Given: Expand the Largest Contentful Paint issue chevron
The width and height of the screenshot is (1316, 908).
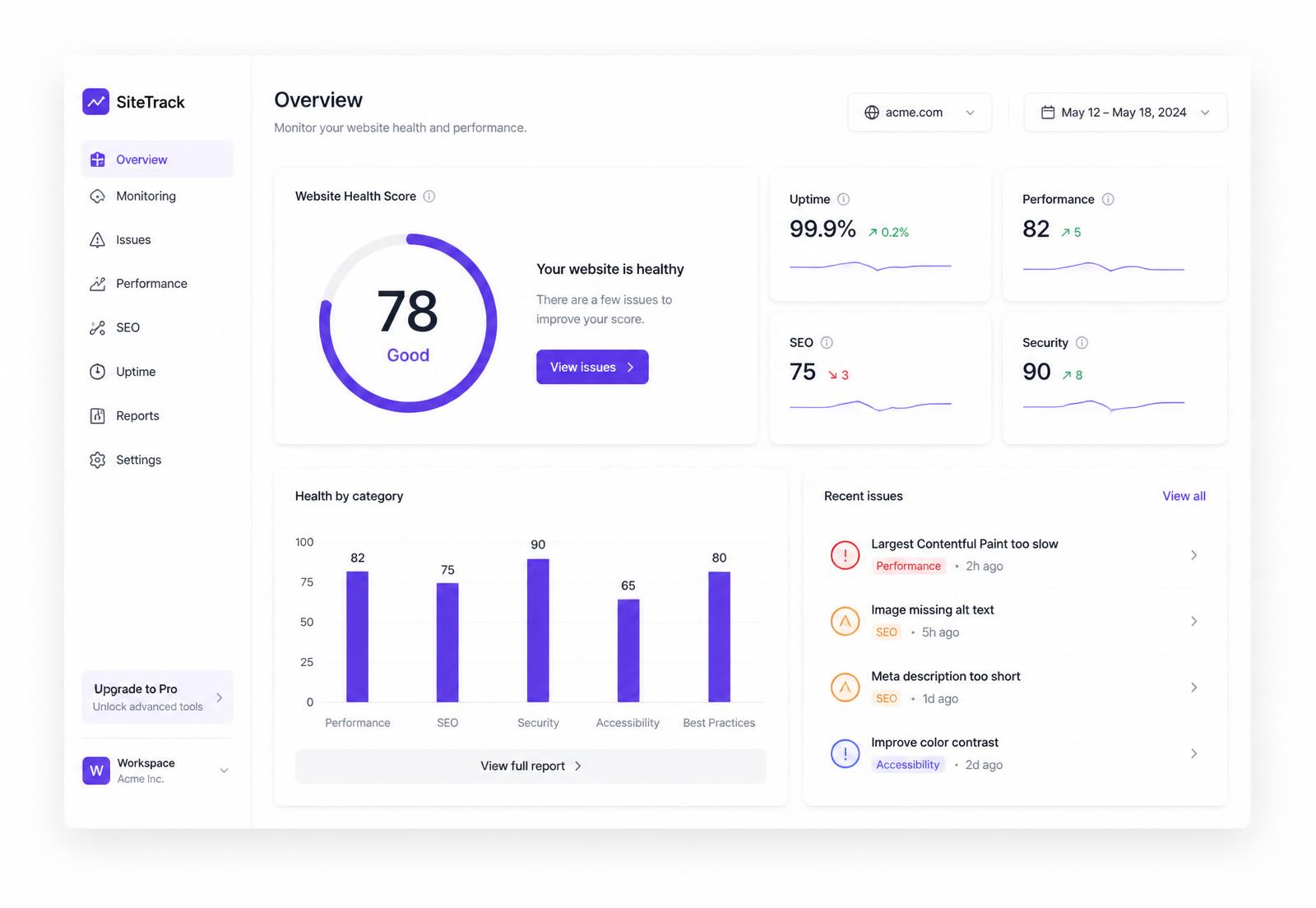Looking at the screenshot, I should [1194, 555].
